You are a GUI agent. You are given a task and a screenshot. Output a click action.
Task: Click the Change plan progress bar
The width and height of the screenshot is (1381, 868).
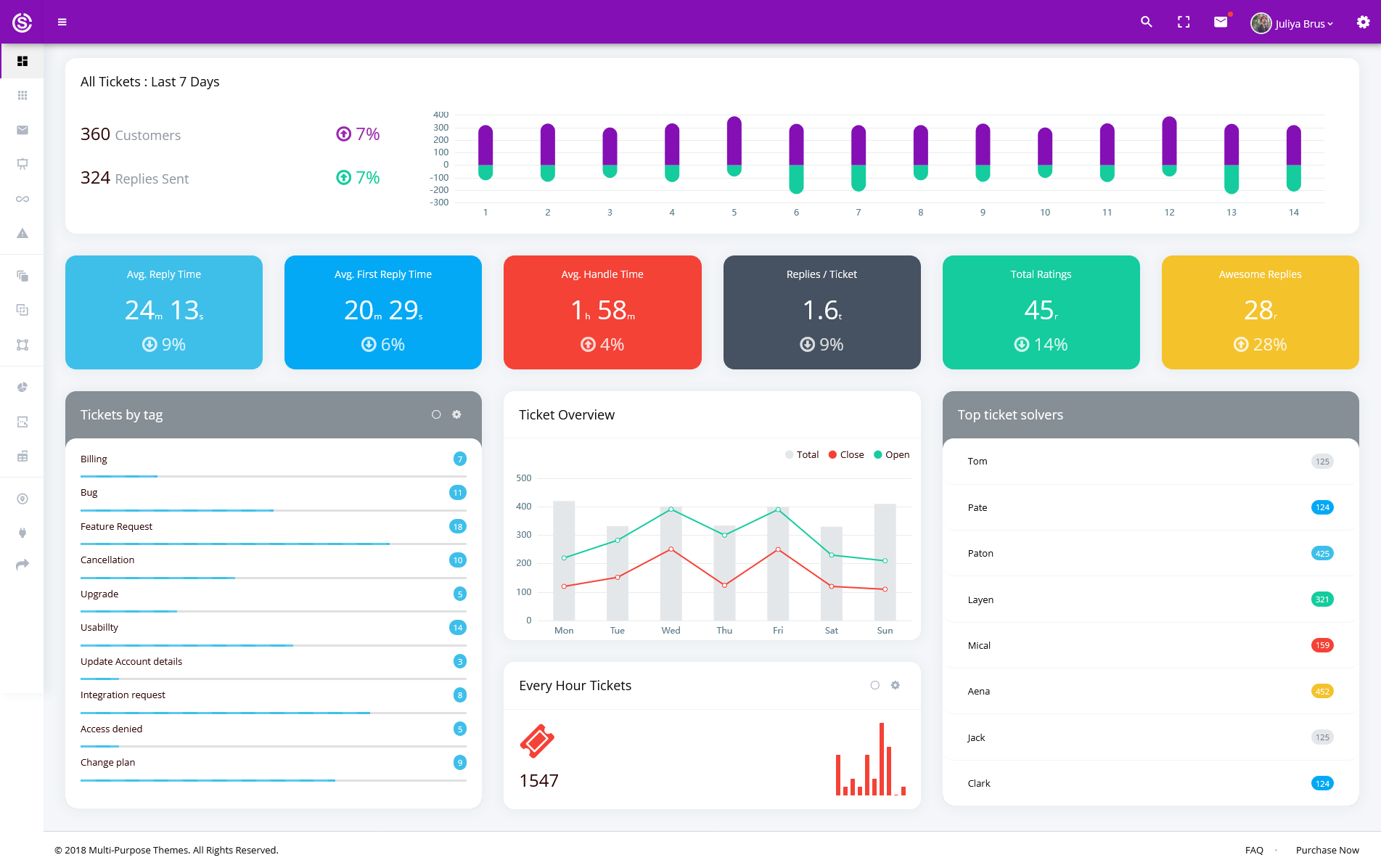click(x=274, y=780)
